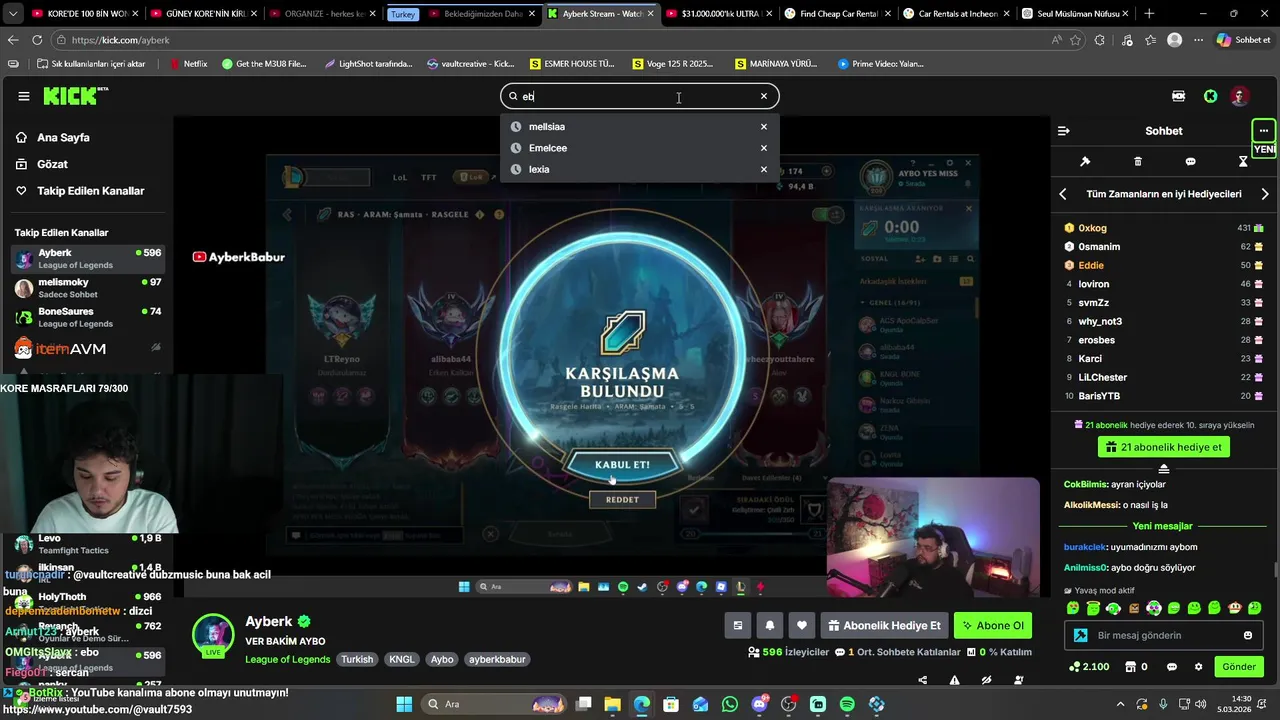Bookmark this page with the star icon

1077,40
